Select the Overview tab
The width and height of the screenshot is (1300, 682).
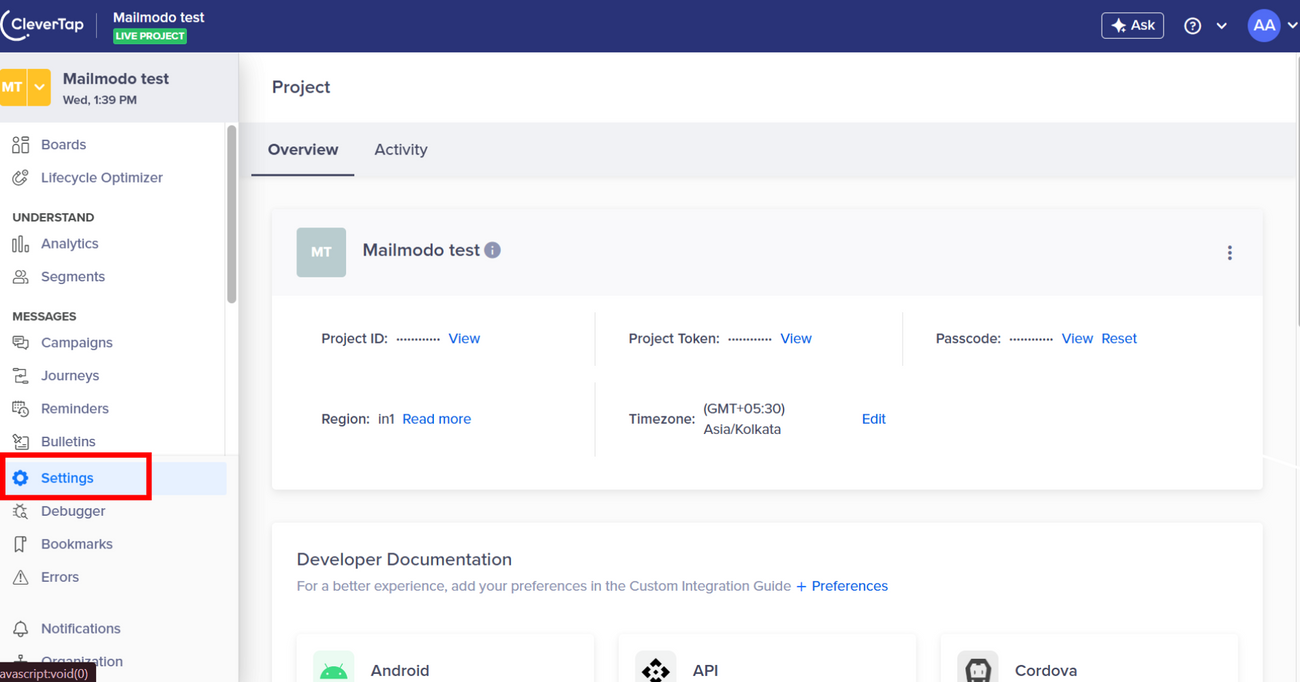(x=303, y=150)
